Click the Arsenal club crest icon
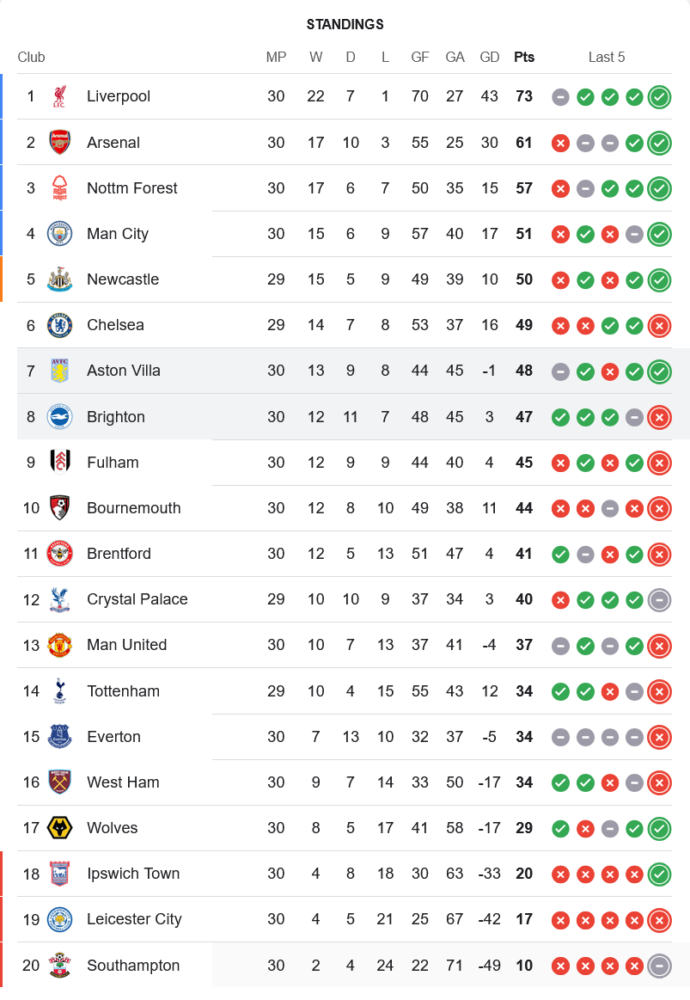Screen dimensions: 690x1000 click(60, 142)
